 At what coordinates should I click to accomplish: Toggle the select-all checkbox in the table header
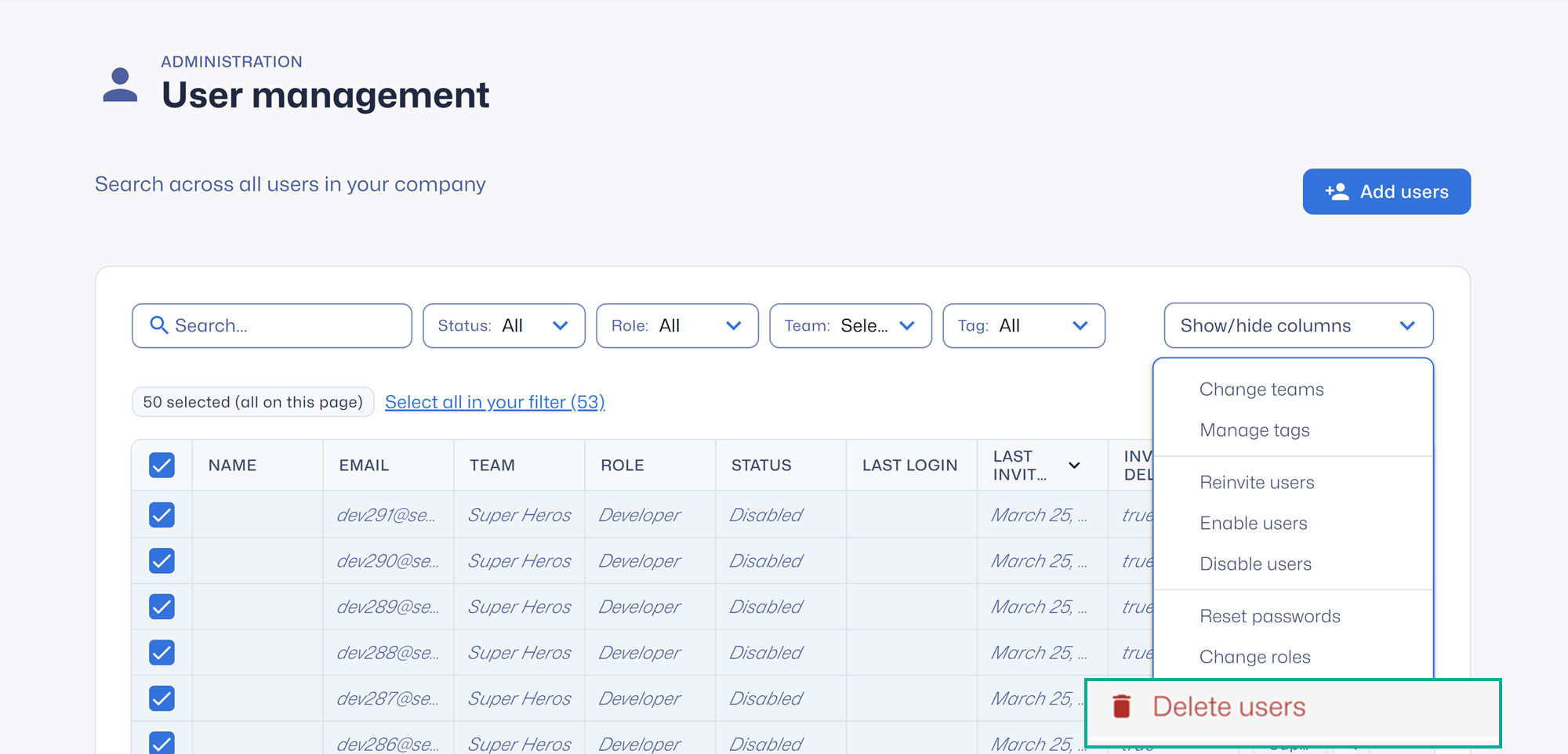(162, 466)
